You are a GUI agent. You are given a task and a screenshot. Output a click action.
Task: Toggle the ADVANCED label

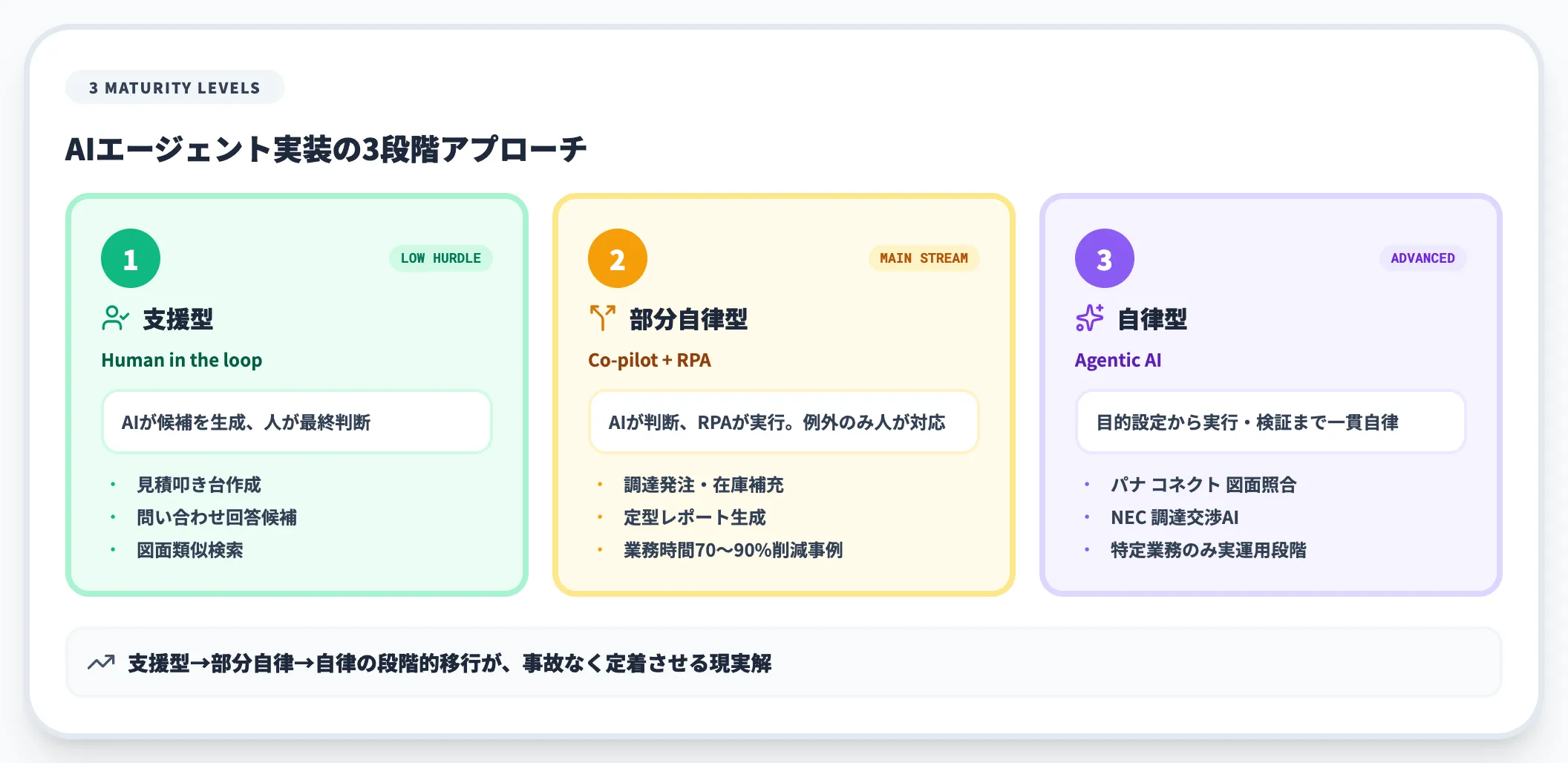[x=1423, y=258]
